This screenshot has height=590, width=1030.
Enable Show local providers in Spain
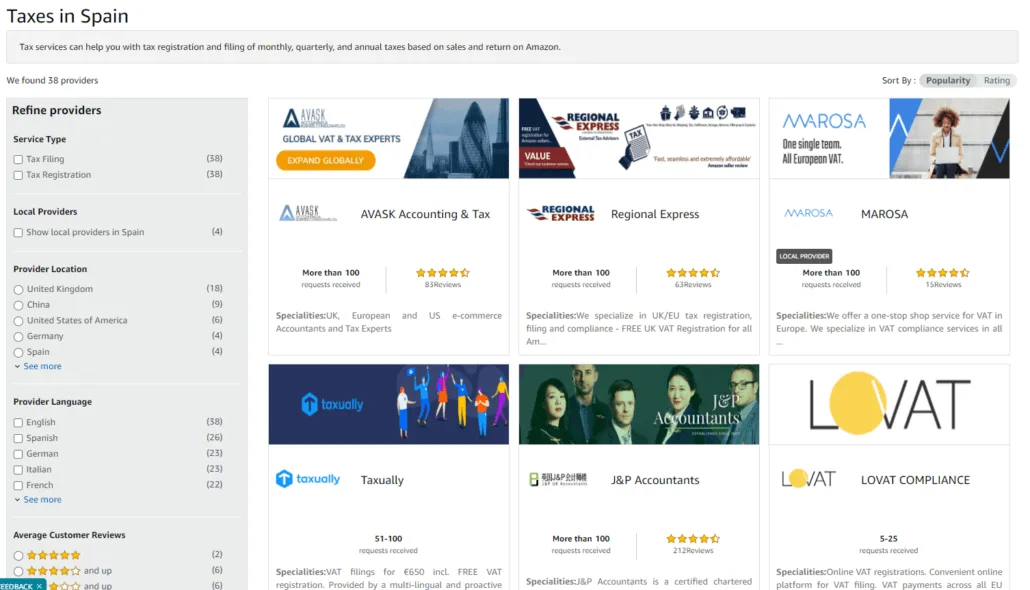tap(18, 233)
